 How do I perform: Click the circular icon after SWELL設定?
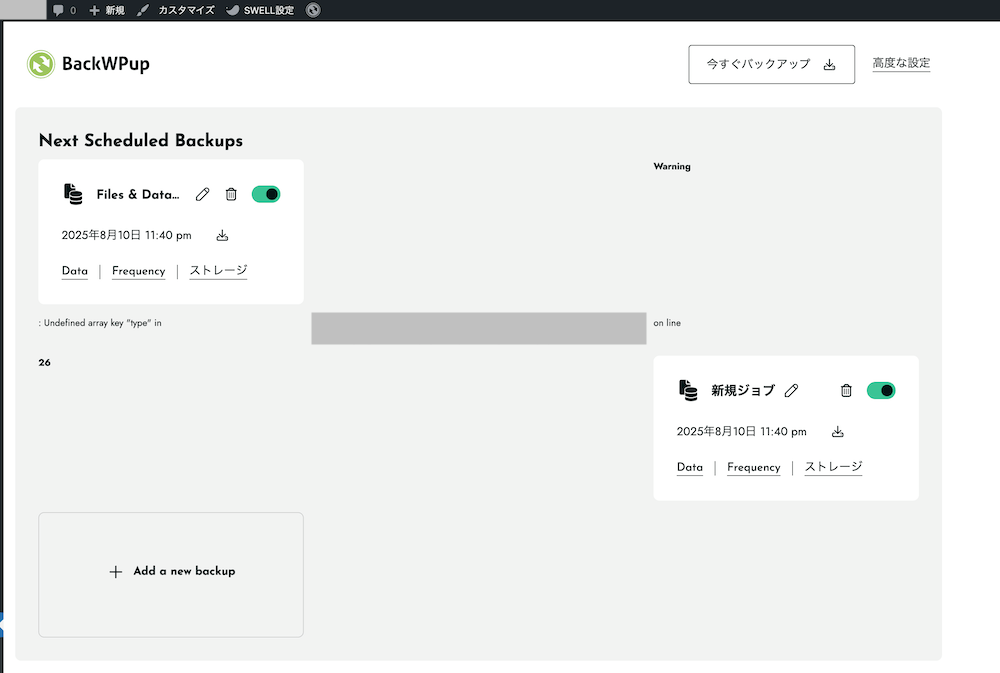(313, 10)
